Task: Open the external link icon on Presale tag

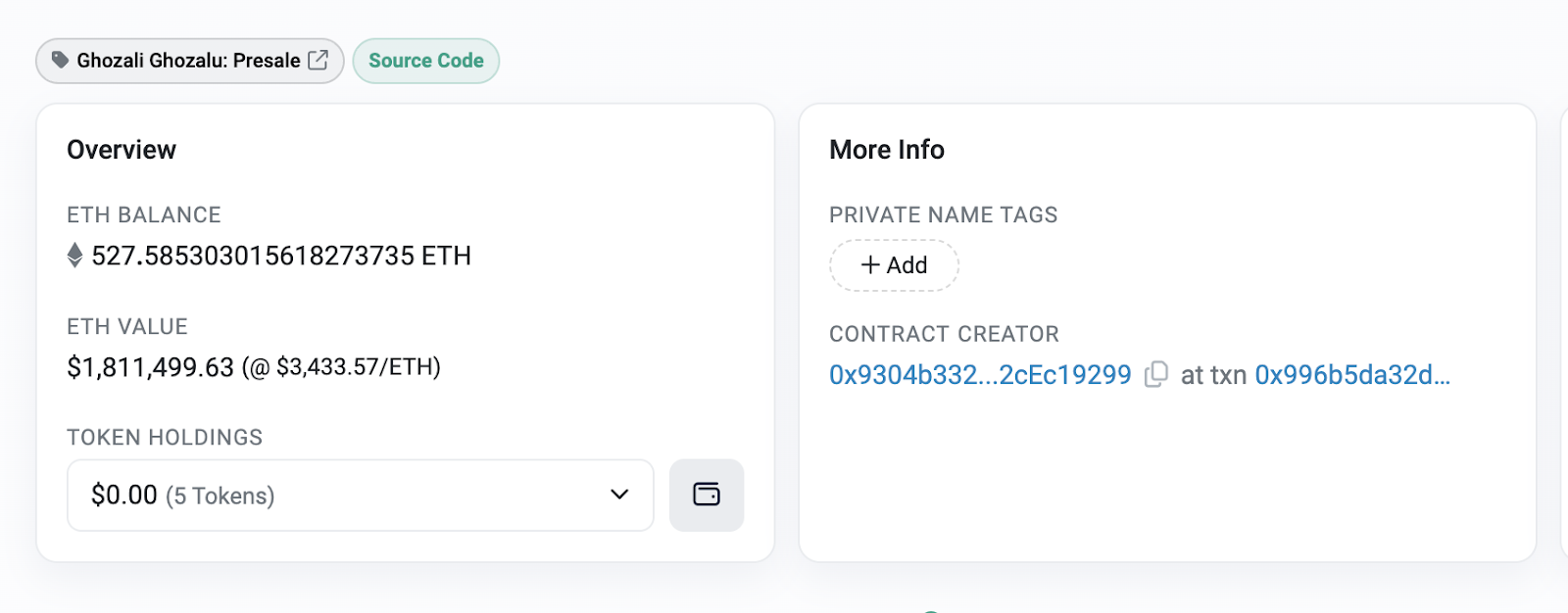Action: [x=318, y=61]
